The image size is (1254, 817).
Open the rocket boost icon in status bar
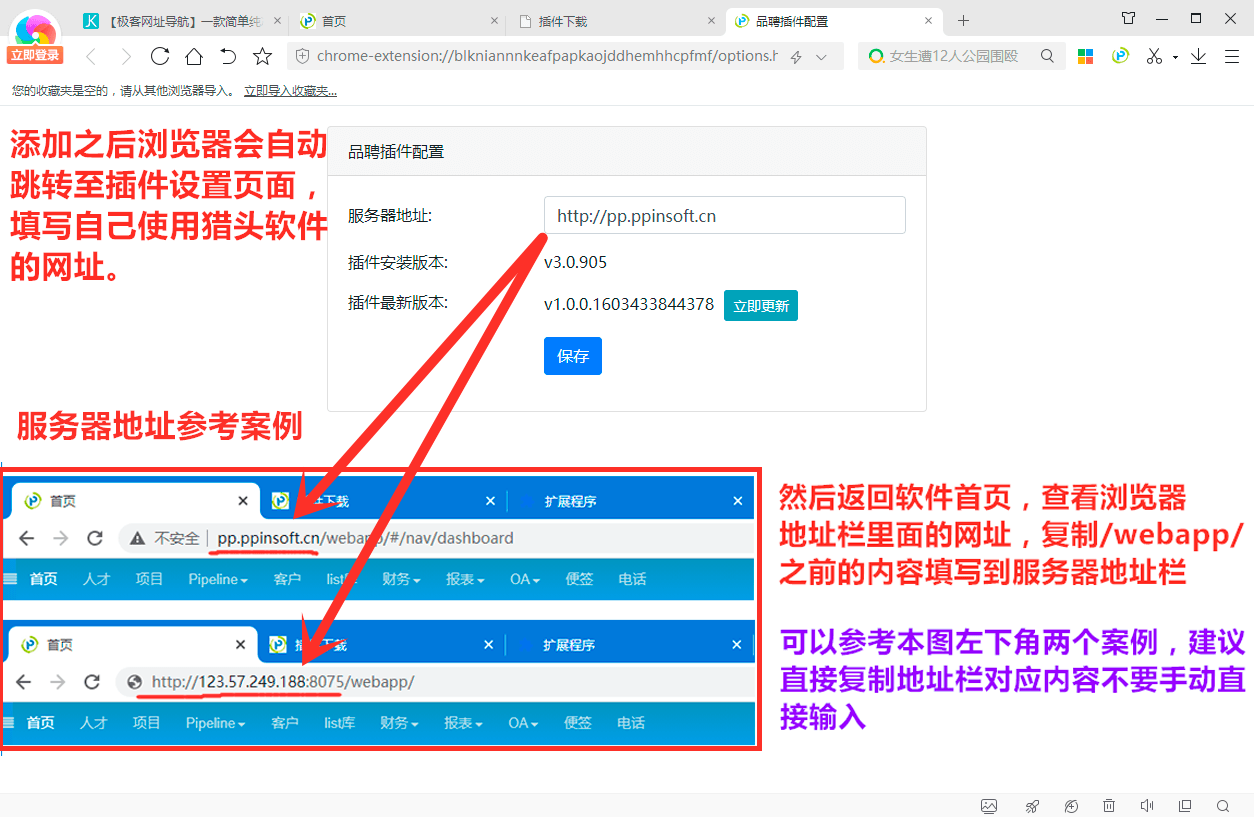(x=1031, y=806)
